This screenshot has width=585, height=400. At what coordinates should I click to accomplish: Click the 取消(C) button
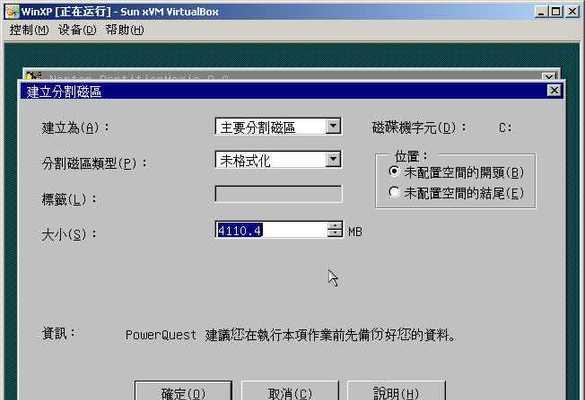coord(290,391)
